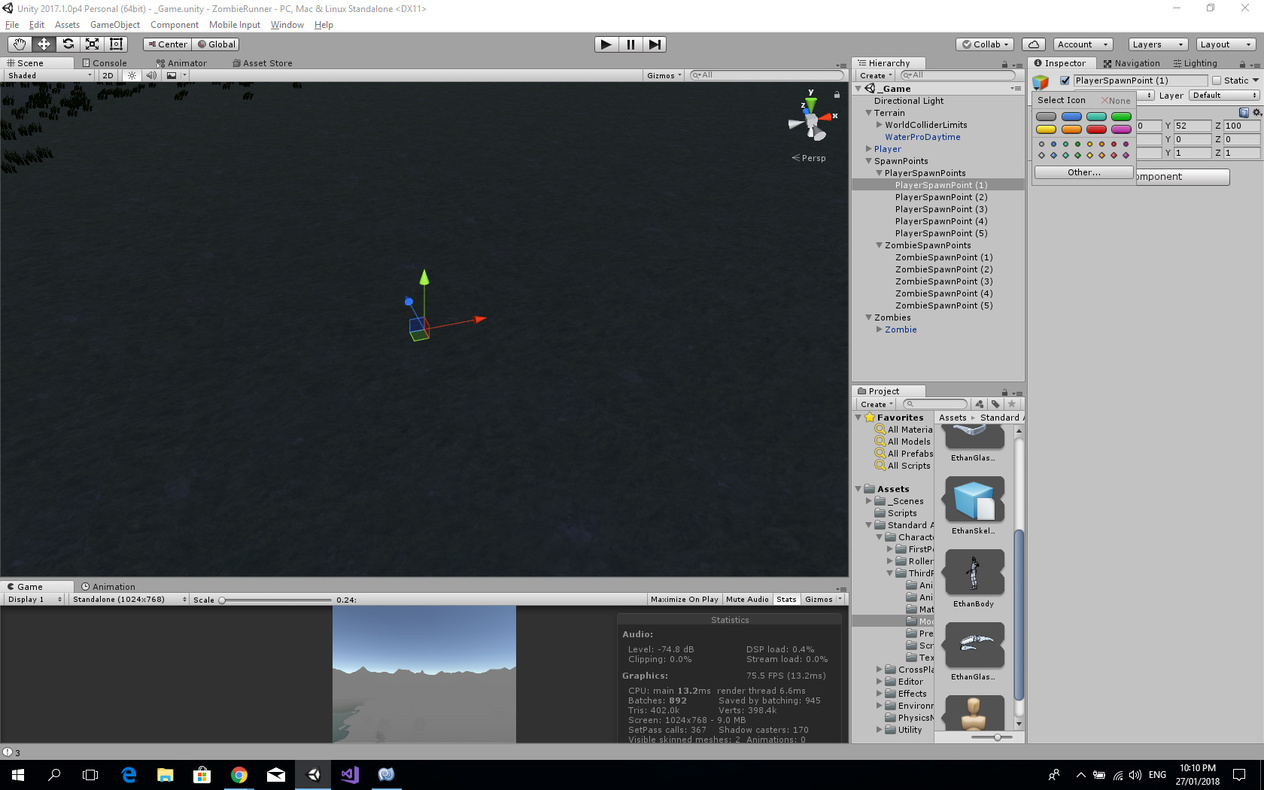Toggle scene lighting sun icon
The image size is (1264, 790).
tap(132, 75)
